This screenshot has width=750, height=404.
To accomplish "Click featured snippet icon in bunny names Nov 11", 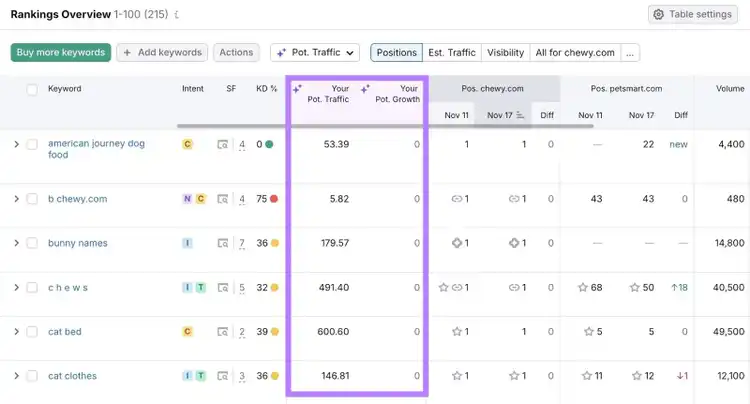I will click(x=457, y=243).
